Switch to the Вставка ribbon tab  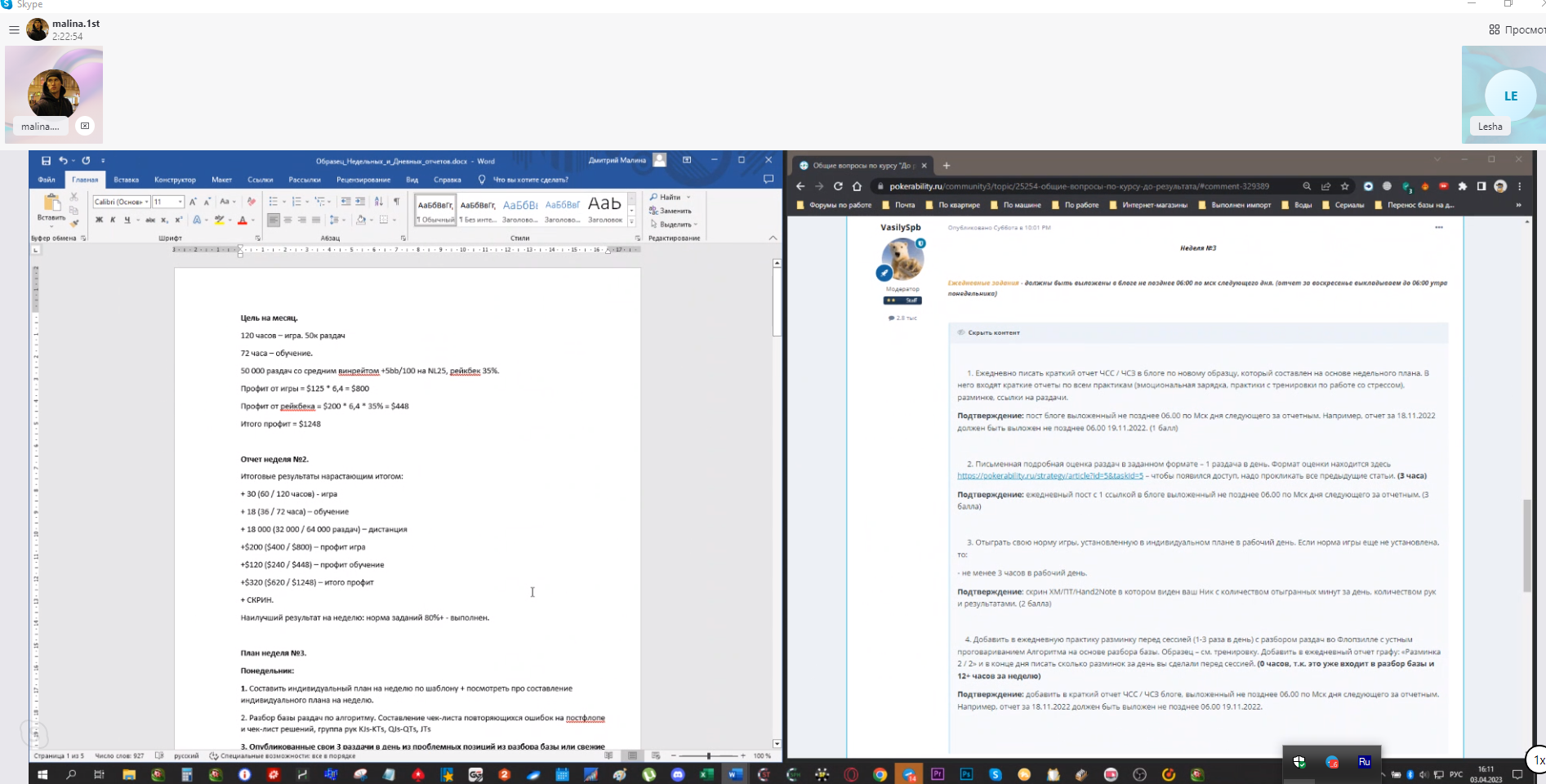[126, 180]
